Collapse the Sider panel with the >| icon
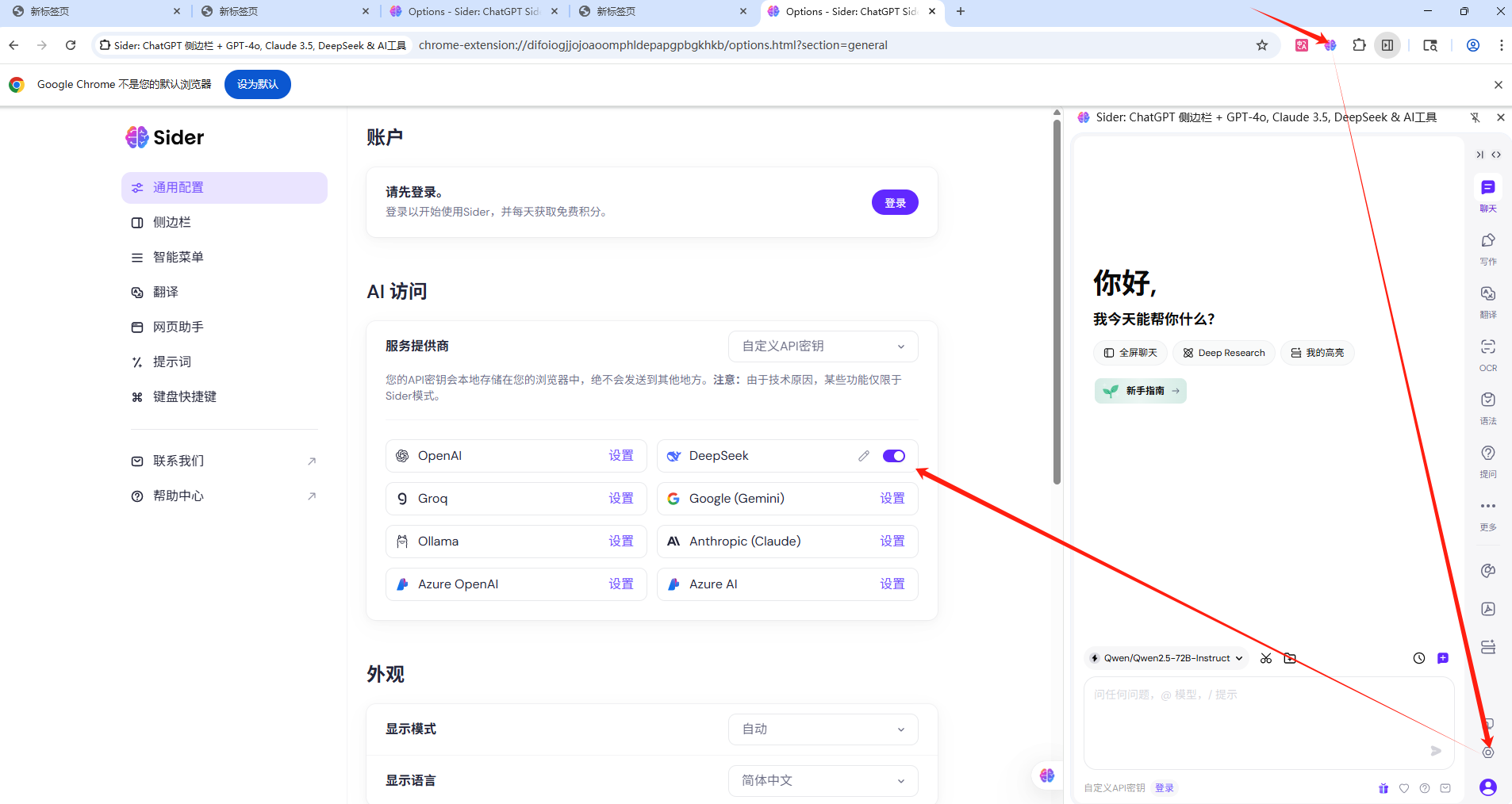 (x=1479, y=155)
